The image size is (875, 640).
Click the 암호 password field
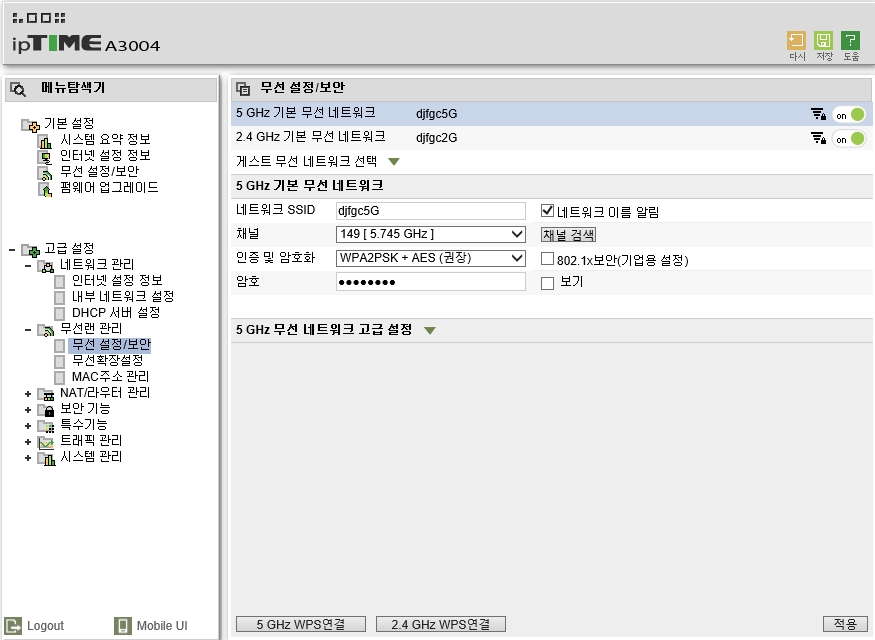pos(430,282)
